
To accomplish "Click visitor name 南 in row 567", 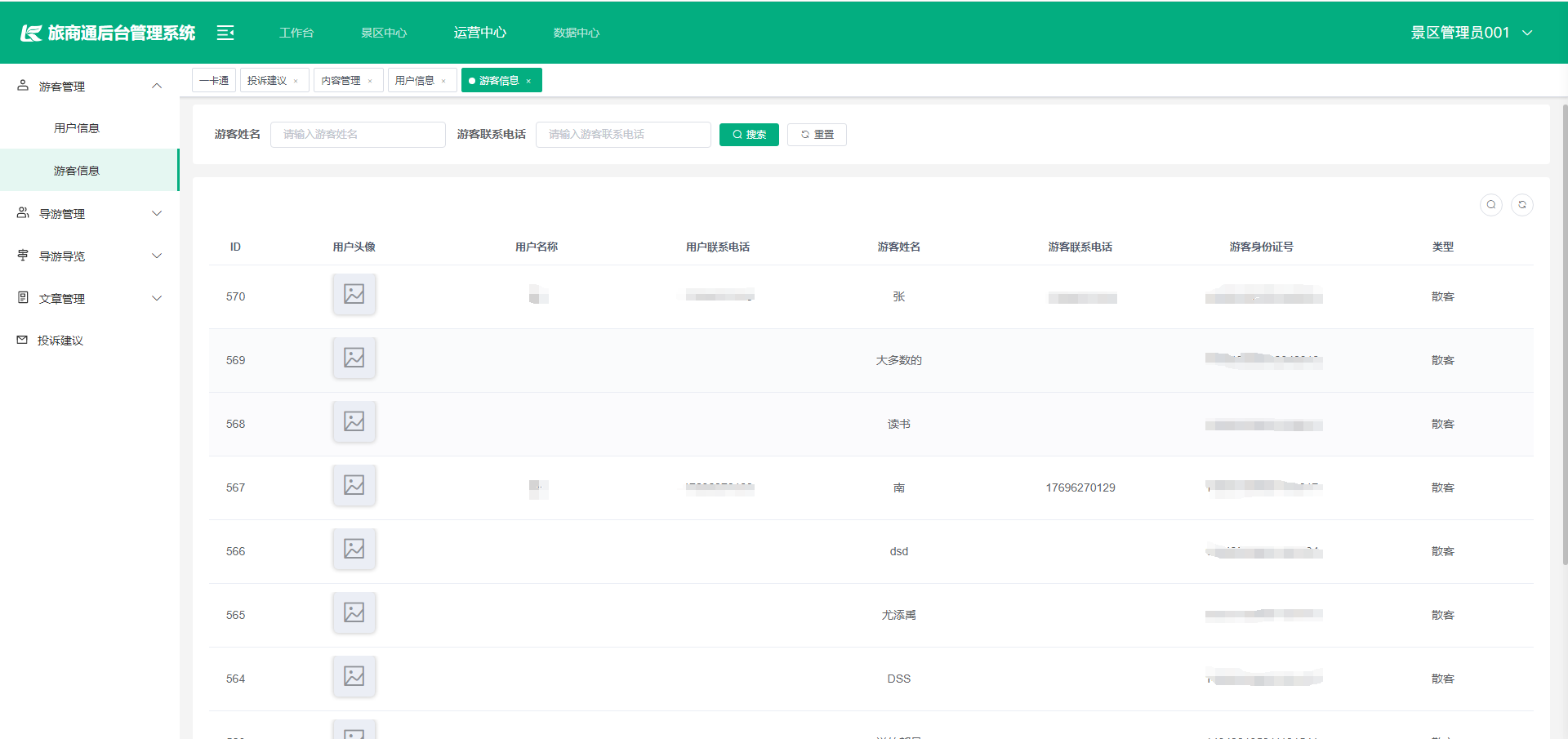I will [x=899, y=487].
